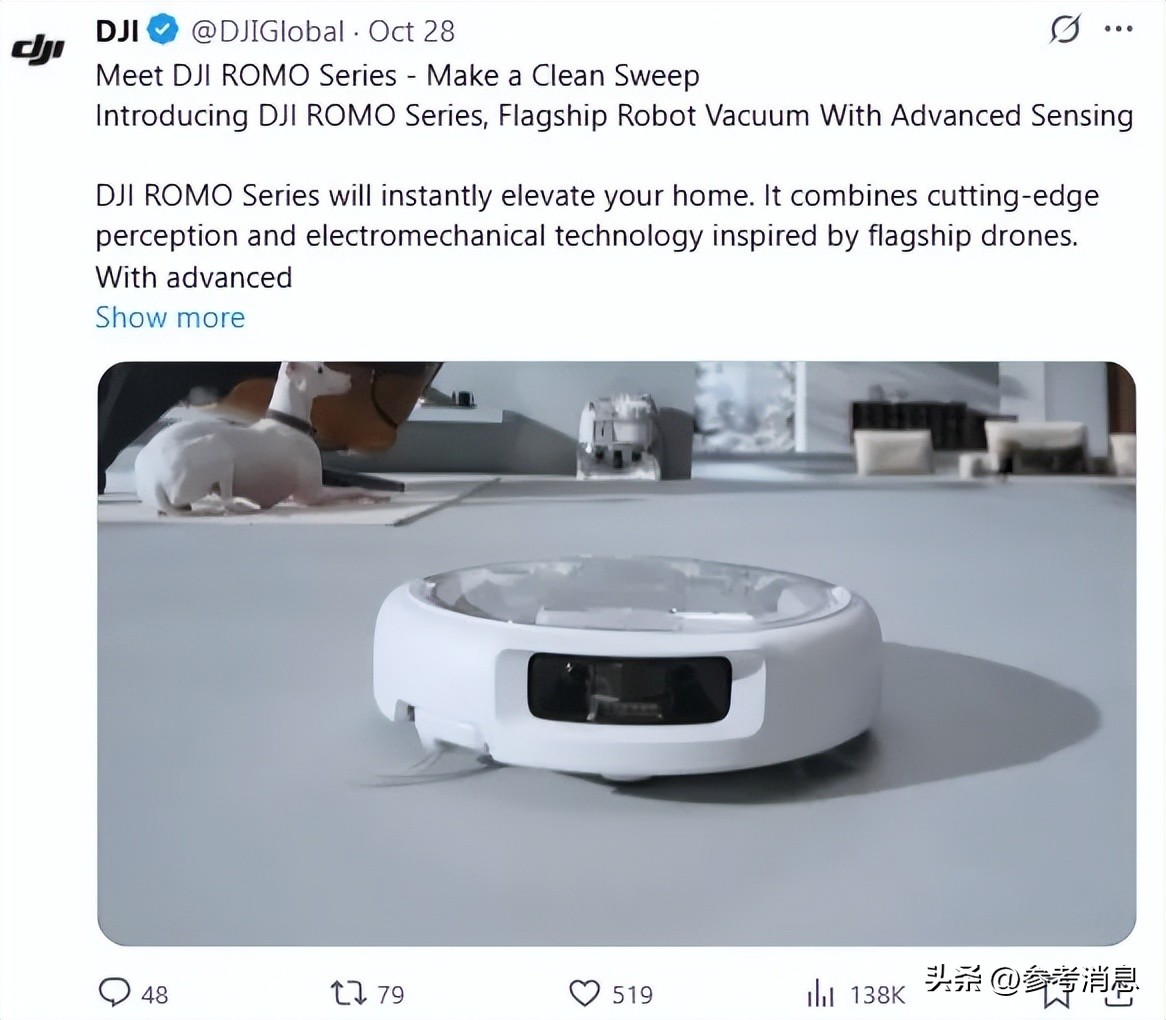Click the share icon beside the bookmark
Viewport: 1166px width, 1020px height.
(x=1119, y=995)
